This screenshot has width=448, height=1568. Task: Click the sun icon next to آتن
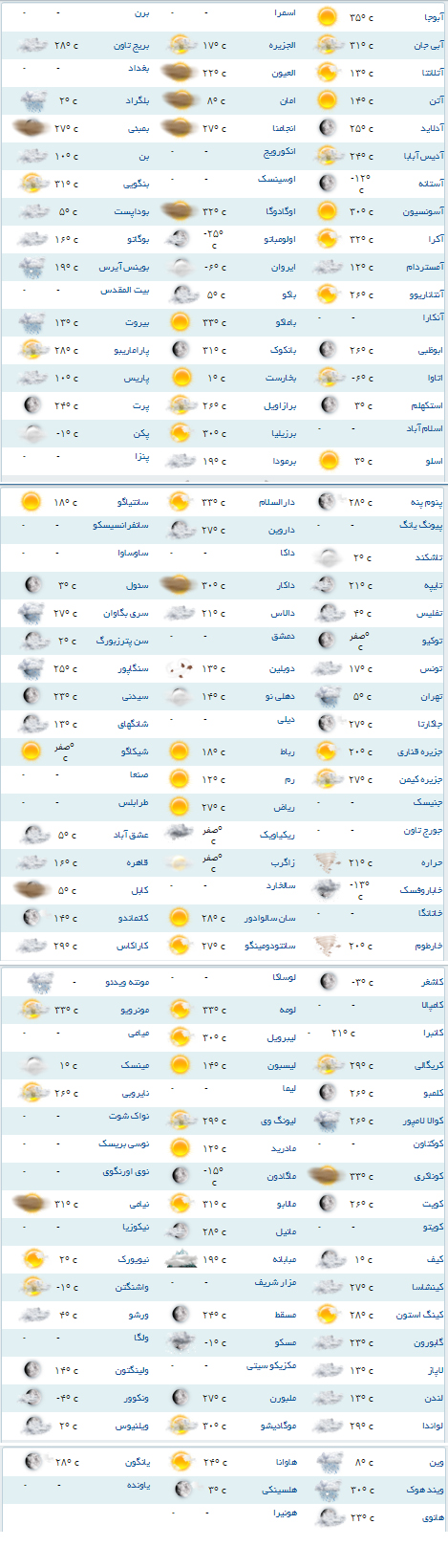pos(328,100)
